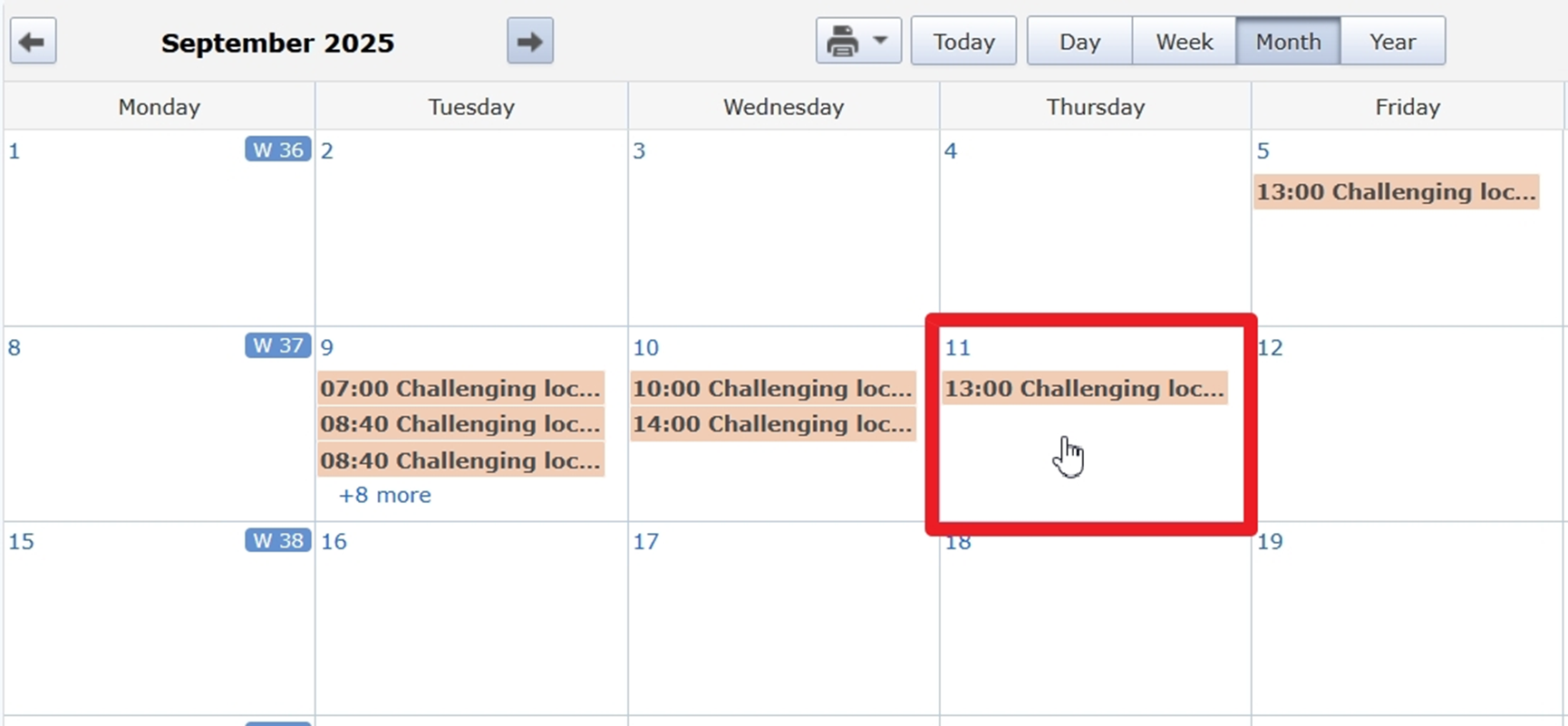1568x726 pixels.
Task: Switch to Year view
Action: [x=1392, y=42]
